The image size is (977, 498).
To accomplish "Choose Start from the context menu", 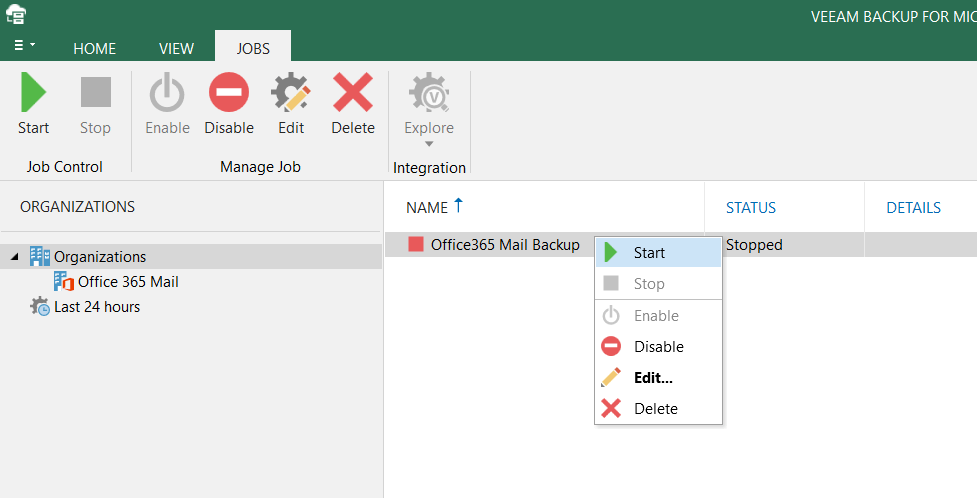I will coord(649,253).
